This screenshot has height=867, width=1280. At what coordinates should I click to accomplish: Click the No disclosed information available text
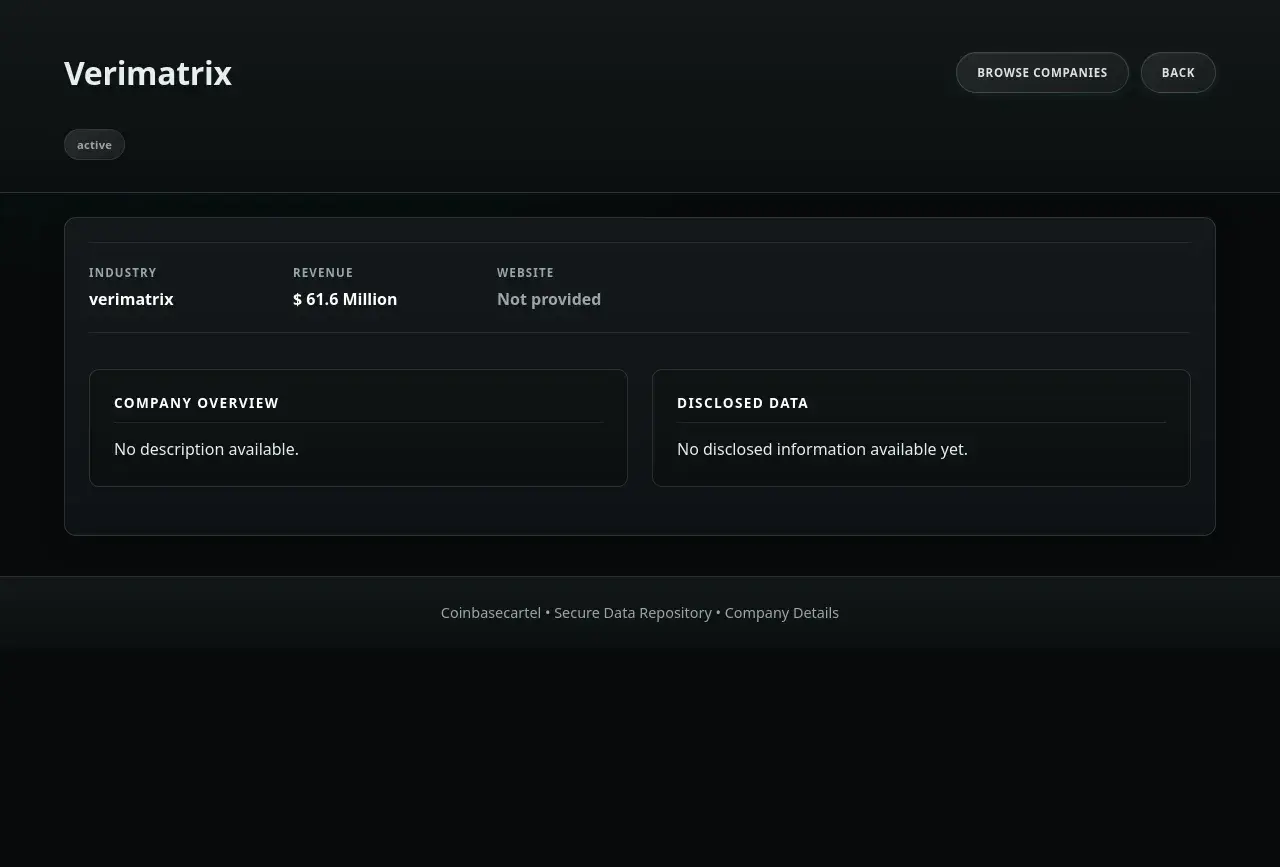(x=822, y=449)
